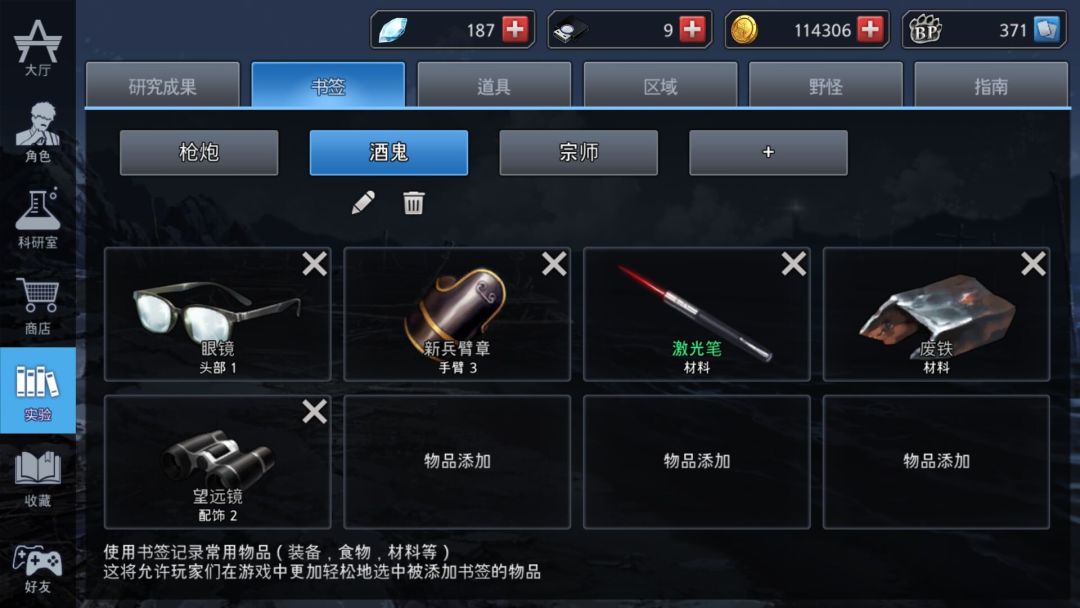Select the 宗师 bookmark preset
Screen dimensions: 1080x608
(579, 152)
